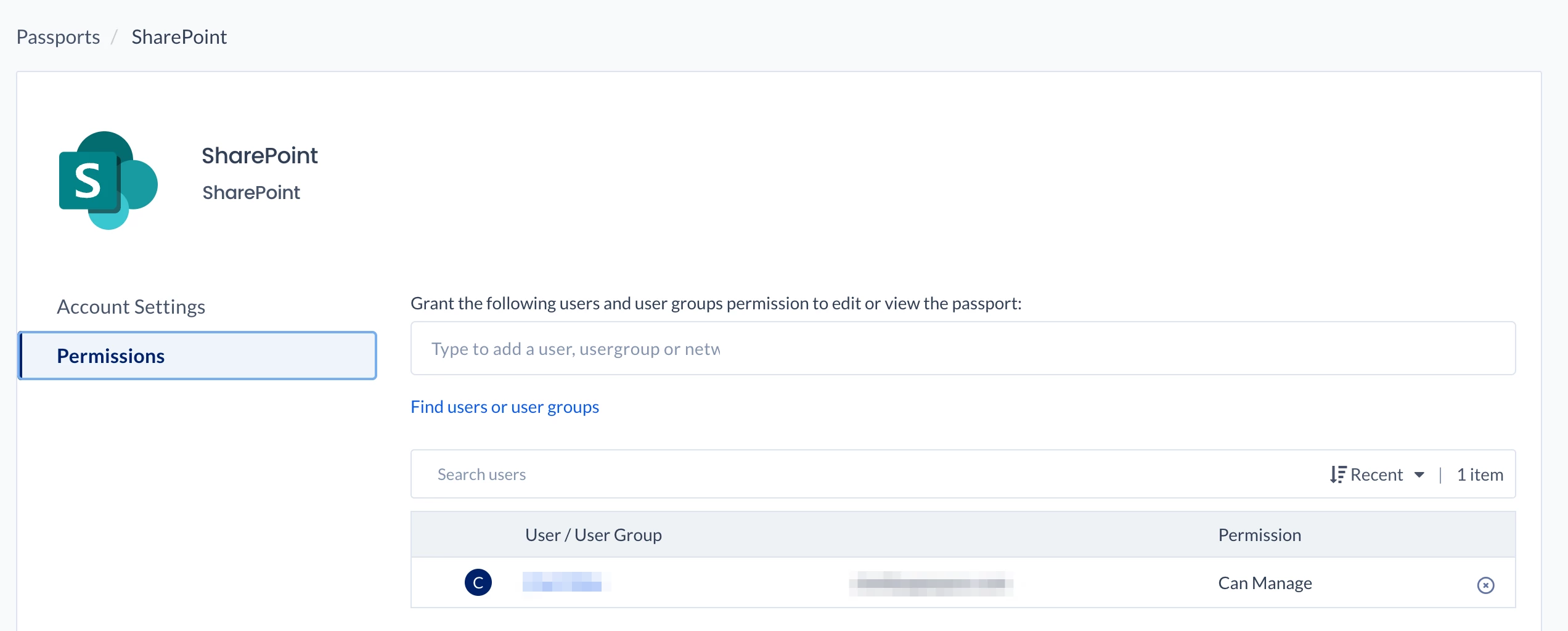The image size is (1568, 631).
Task: Focus the add user or usergroup field
Action: (962, 348)
